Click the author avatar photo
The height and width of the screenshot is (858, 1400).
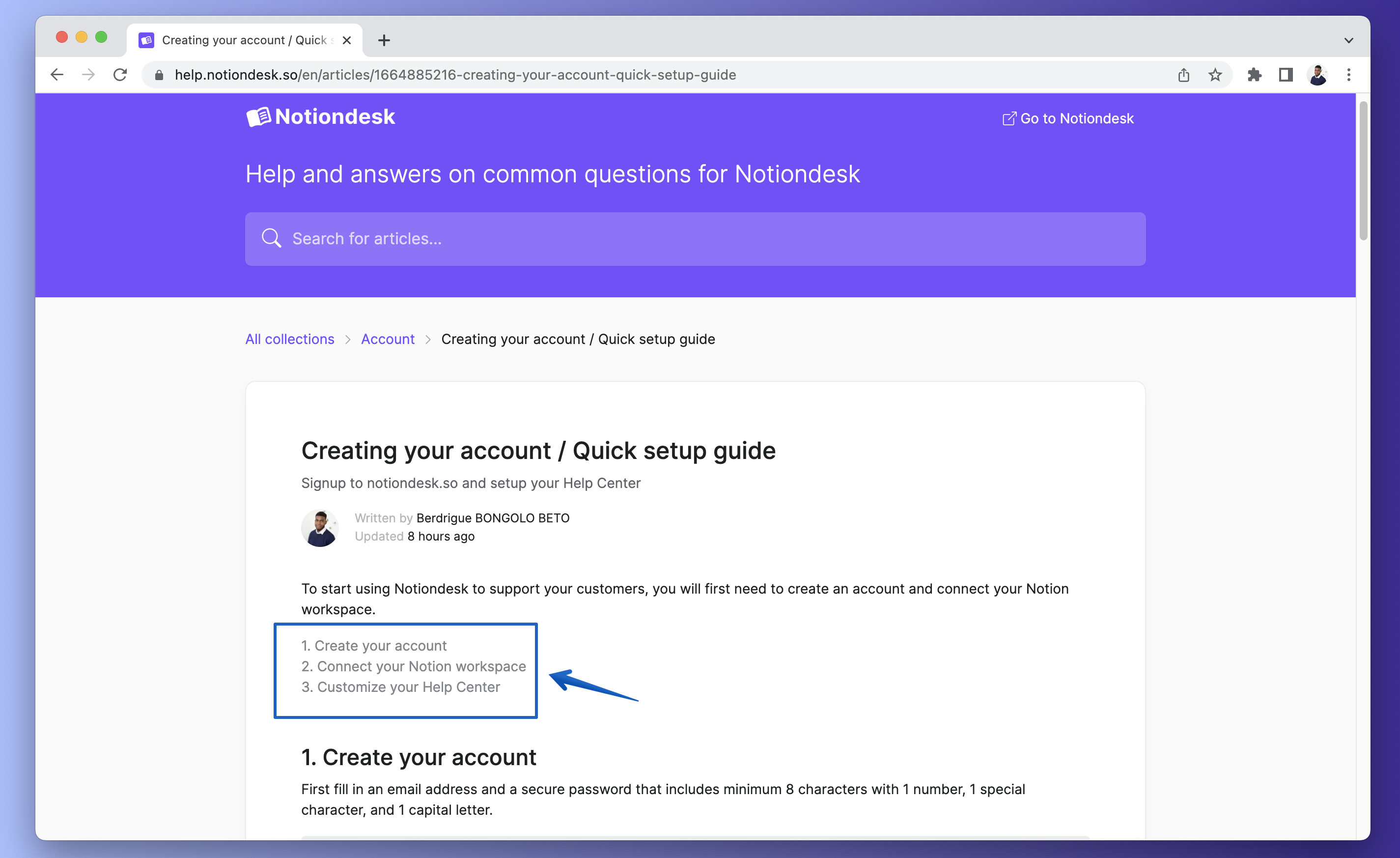[320, 528]
